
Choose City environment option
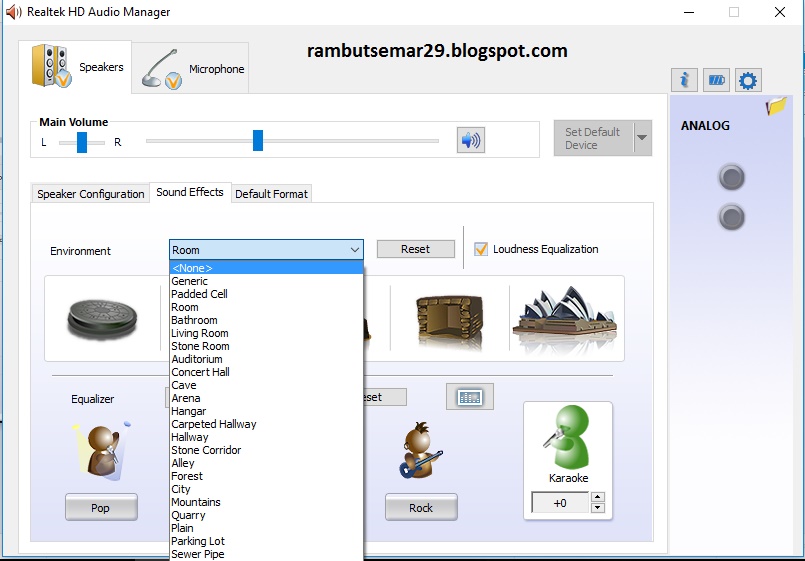coord(266,489)
